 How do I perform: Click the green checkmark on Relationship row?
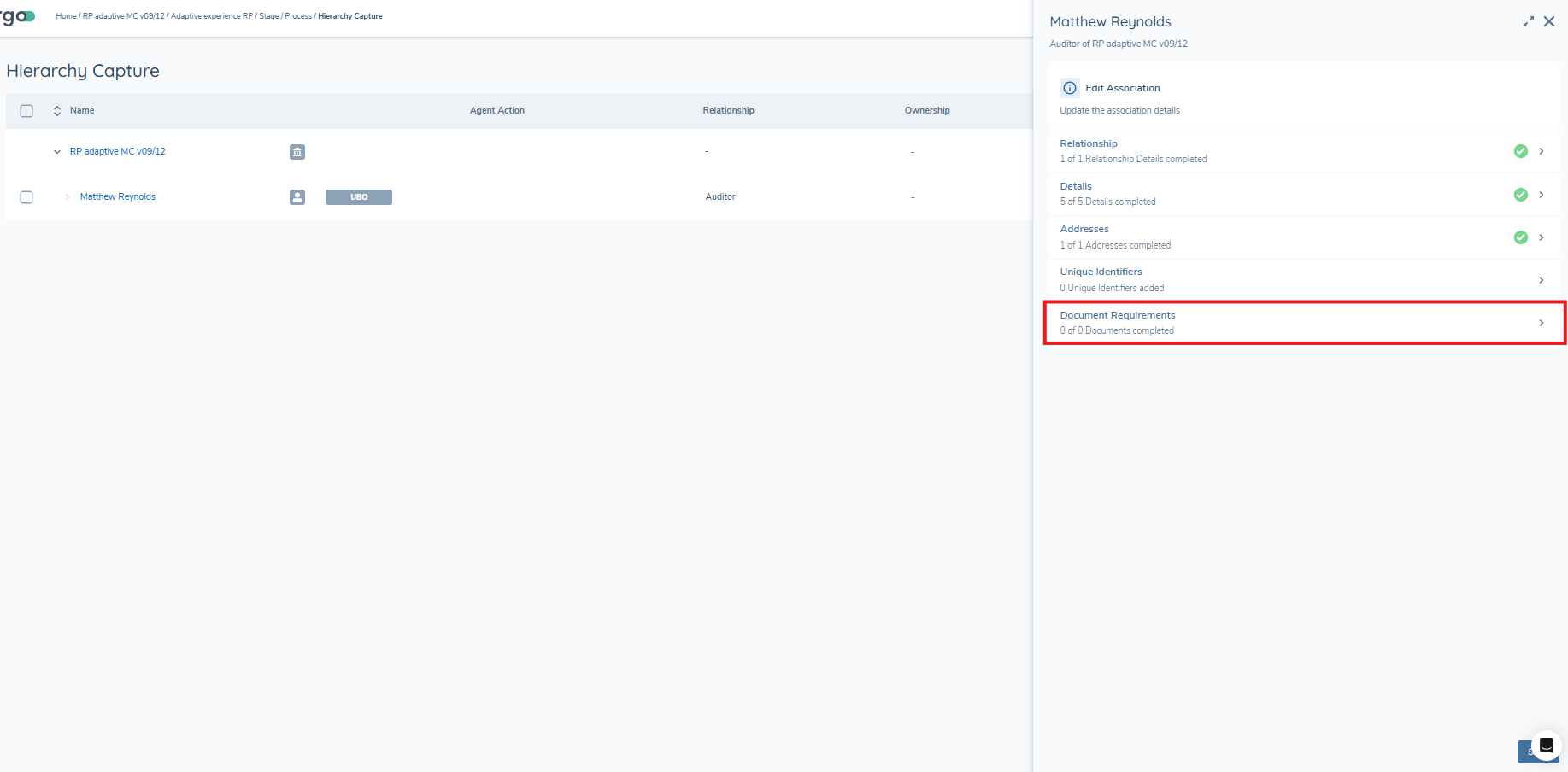[x=1520, y=151]
